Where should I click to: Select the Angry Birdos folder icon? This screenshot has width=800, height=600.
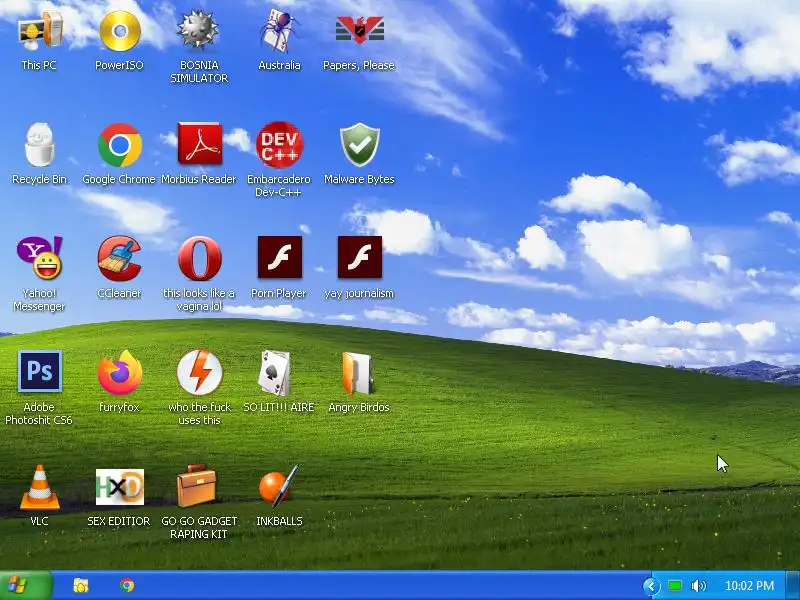coord(358,373)
